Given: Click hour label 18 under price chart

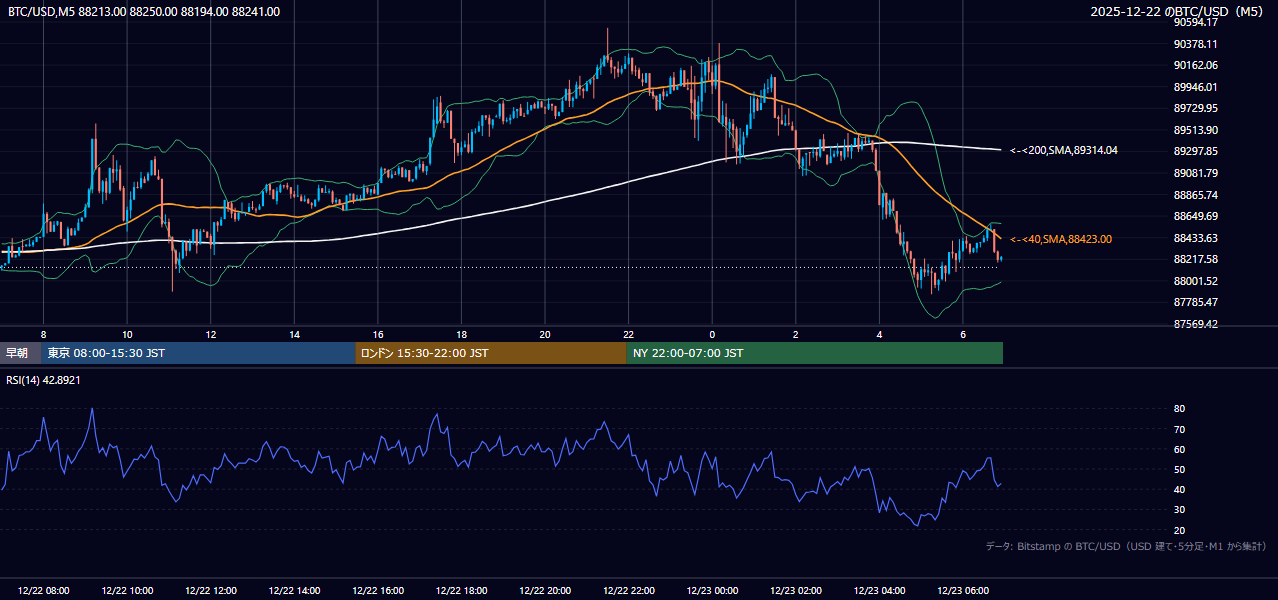Looking at the screenshot, I should click(461, 333).
